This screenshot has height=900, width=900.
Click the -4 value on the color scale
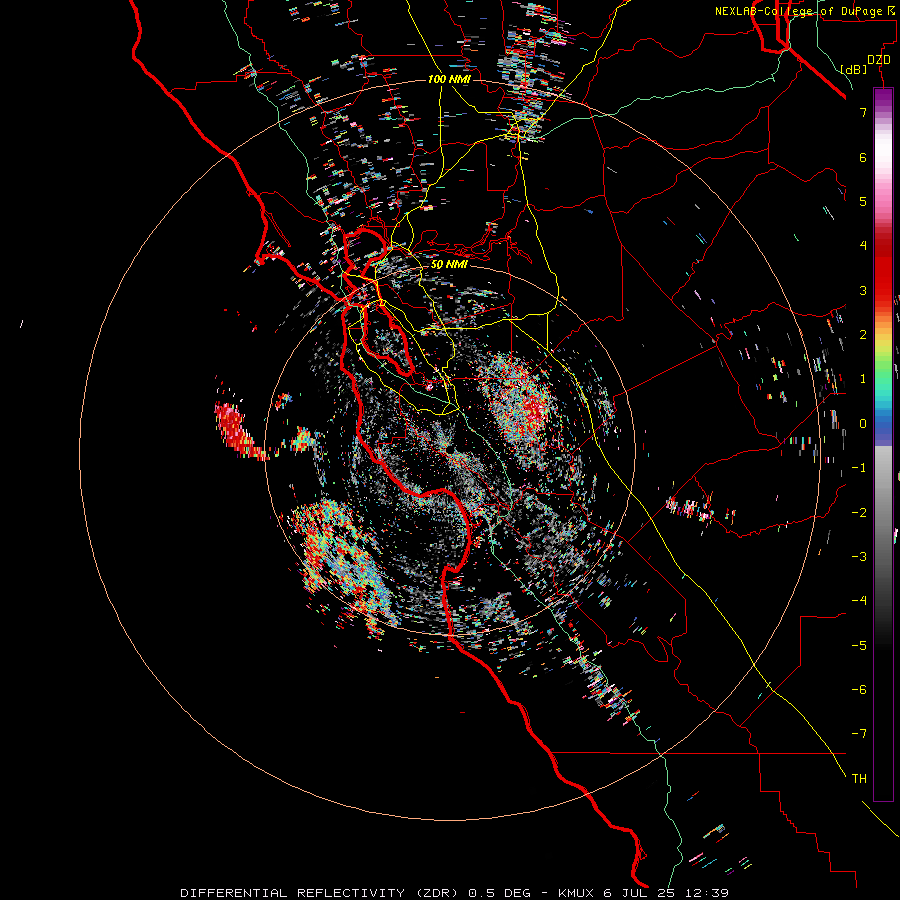[x=859, y=600]
